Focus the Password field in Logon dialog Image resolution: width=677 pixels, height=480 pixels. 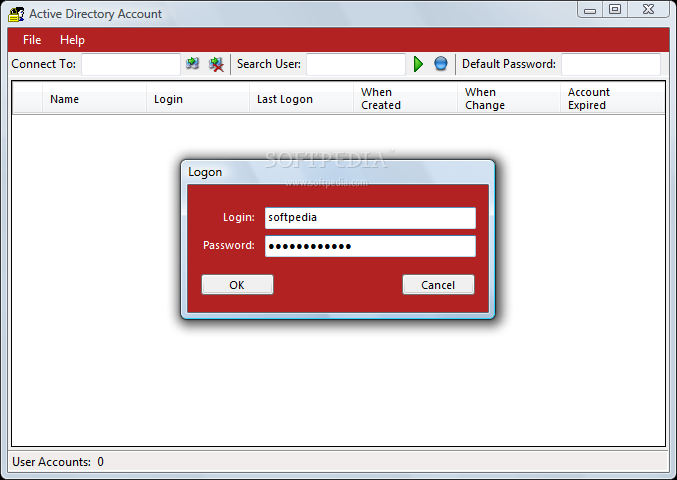[370, 246]
